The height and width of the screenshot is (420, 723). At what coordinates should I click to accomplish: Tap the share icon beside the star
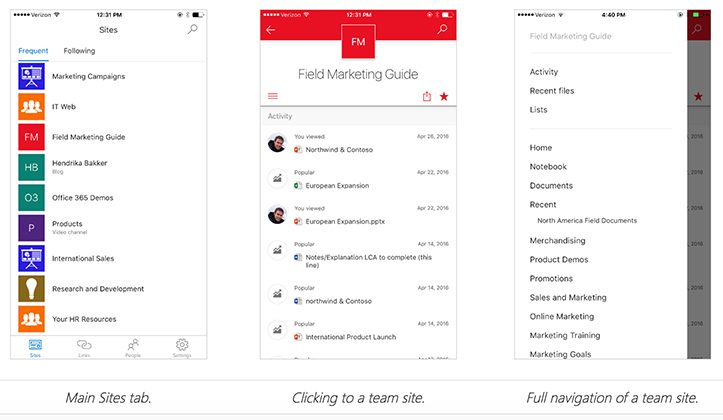[427, 96]
